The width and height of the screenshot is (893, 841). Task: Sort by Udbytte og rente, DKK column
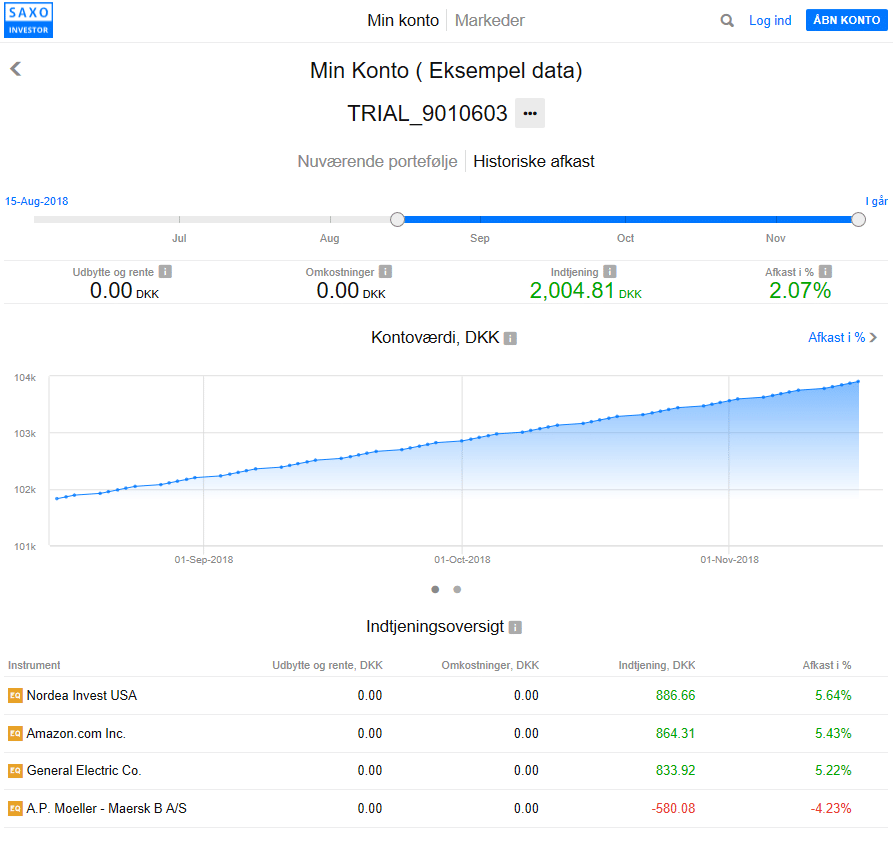point(327,665)
